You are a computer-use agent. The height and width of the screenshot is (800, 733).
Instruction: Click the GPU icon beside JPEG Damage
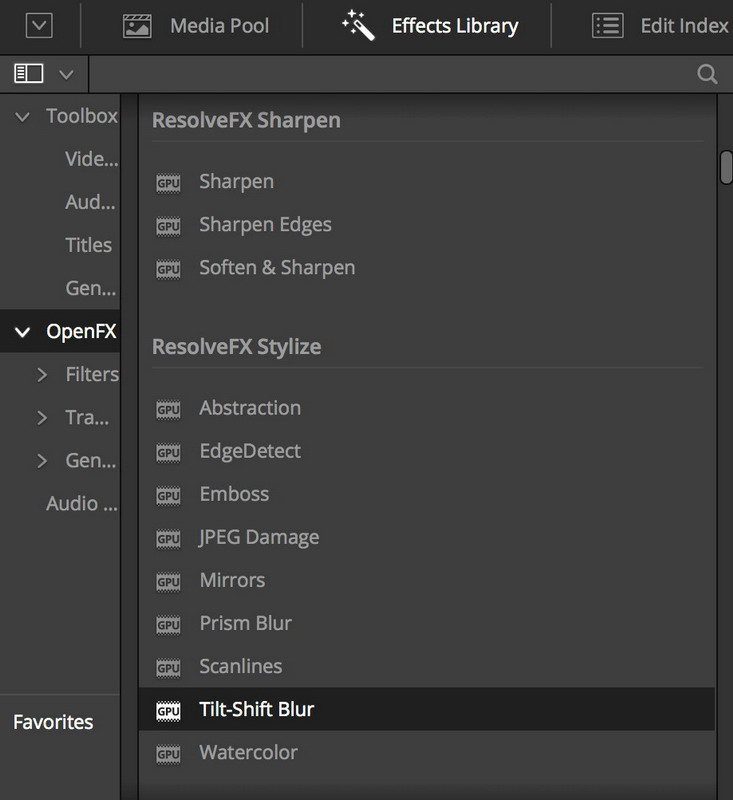coord(168,538)
